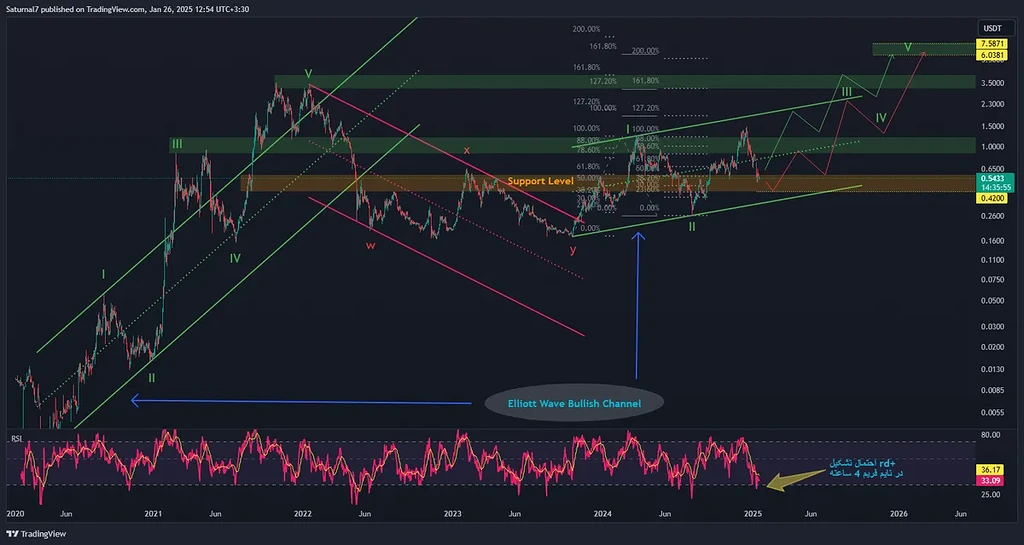Click the 36.17 RSI value label
Screen dimensions: 1024x545
click(989, 468)
